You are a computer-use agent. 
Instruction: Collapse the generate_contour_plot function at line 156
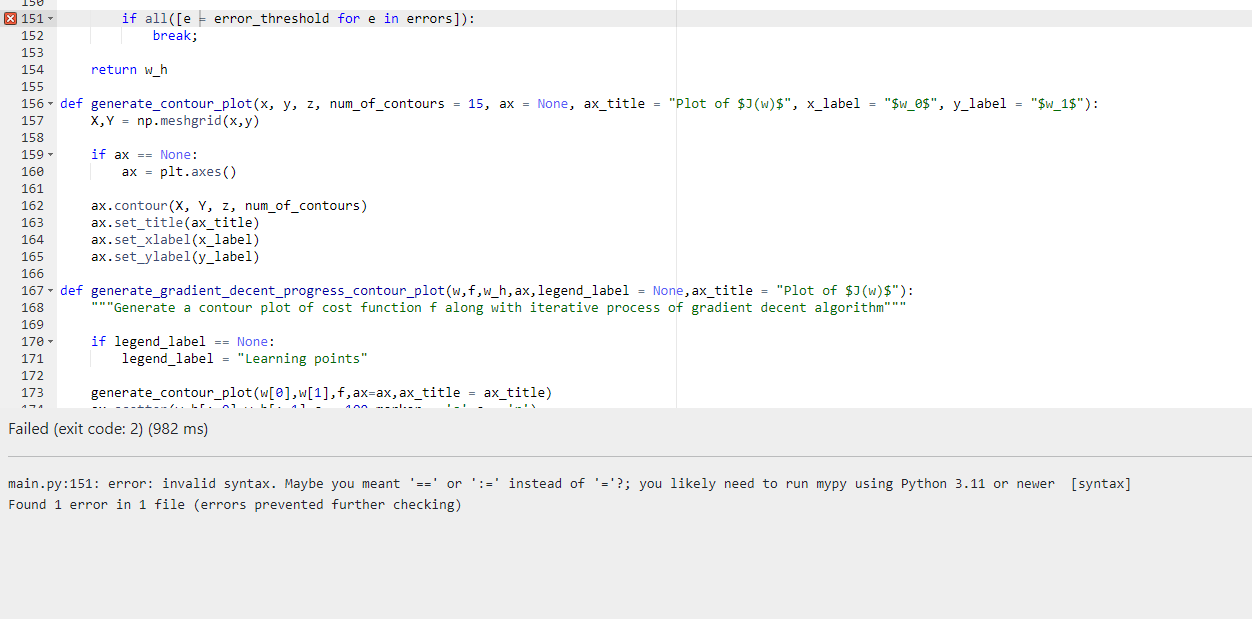51,104
